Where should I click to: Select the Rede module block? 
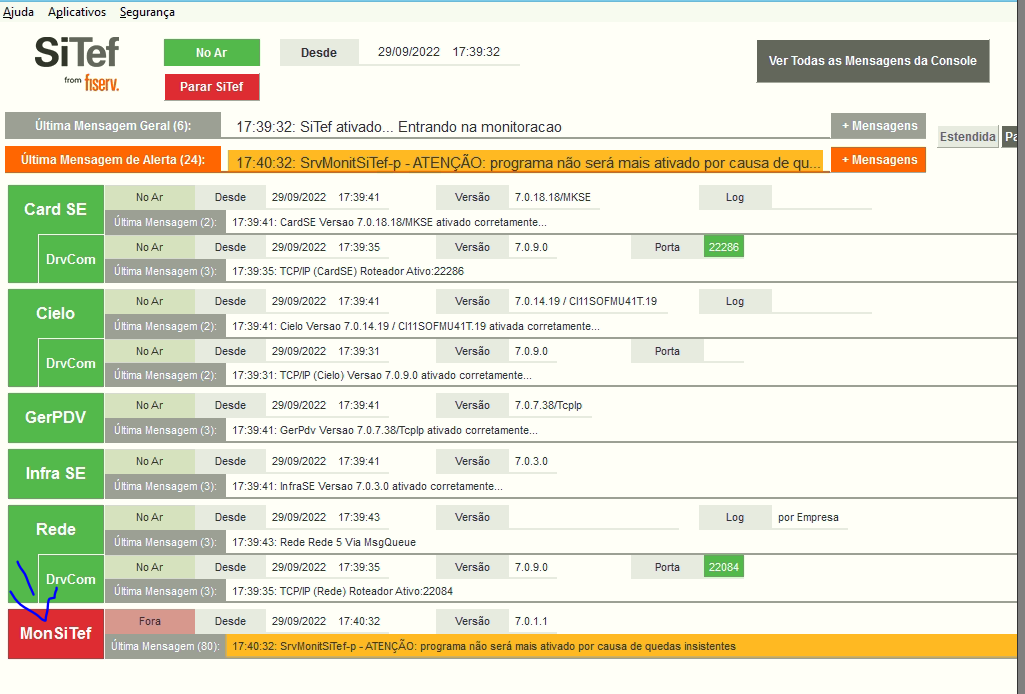pos(56,529)
